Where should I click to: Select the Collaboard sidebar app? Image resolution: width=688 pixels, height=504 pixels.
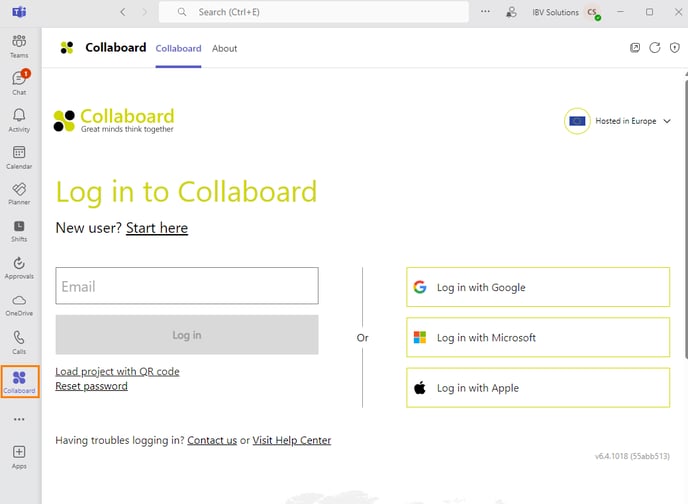20,382
